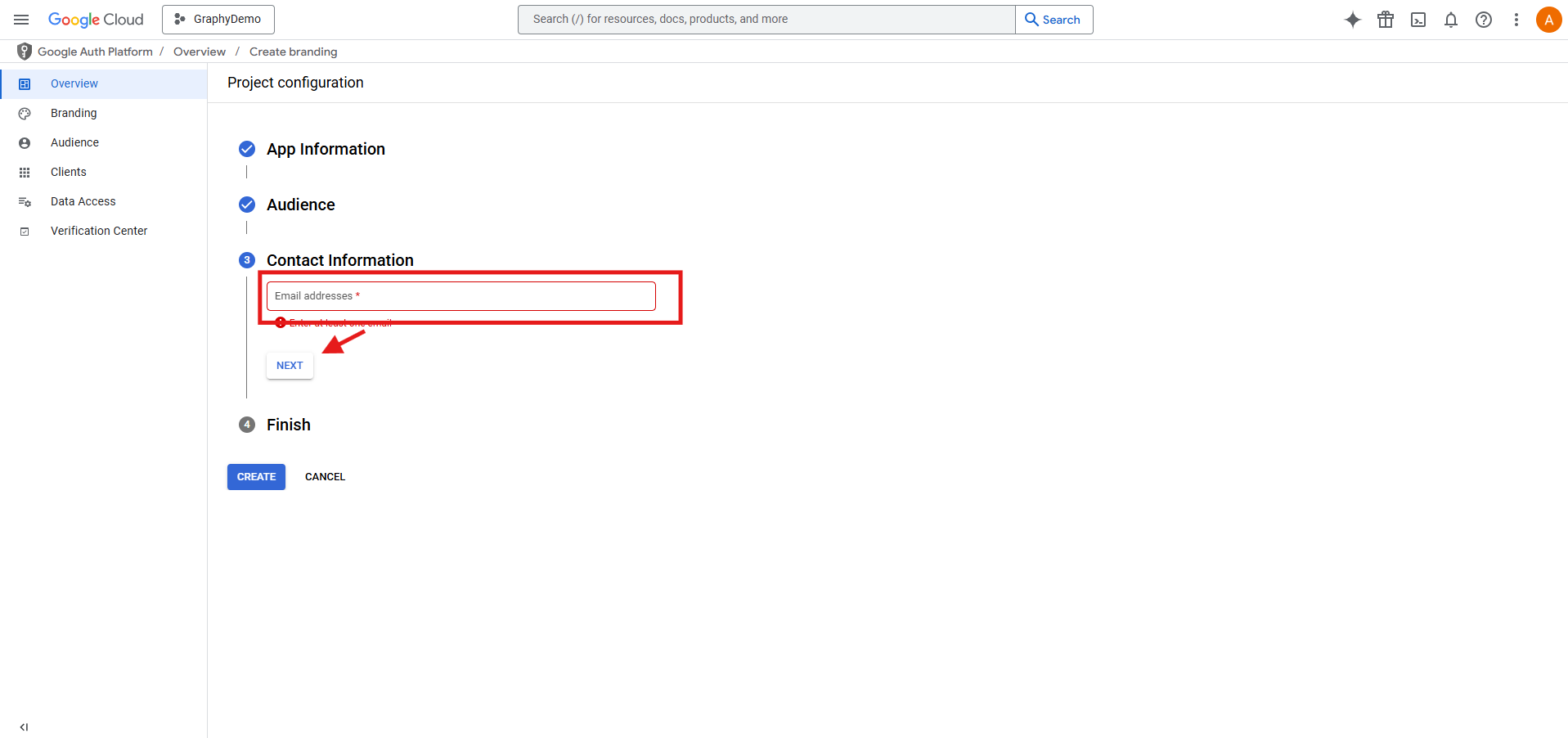
Task: Open the notifications bell
Action: [x=1450, y=20]
